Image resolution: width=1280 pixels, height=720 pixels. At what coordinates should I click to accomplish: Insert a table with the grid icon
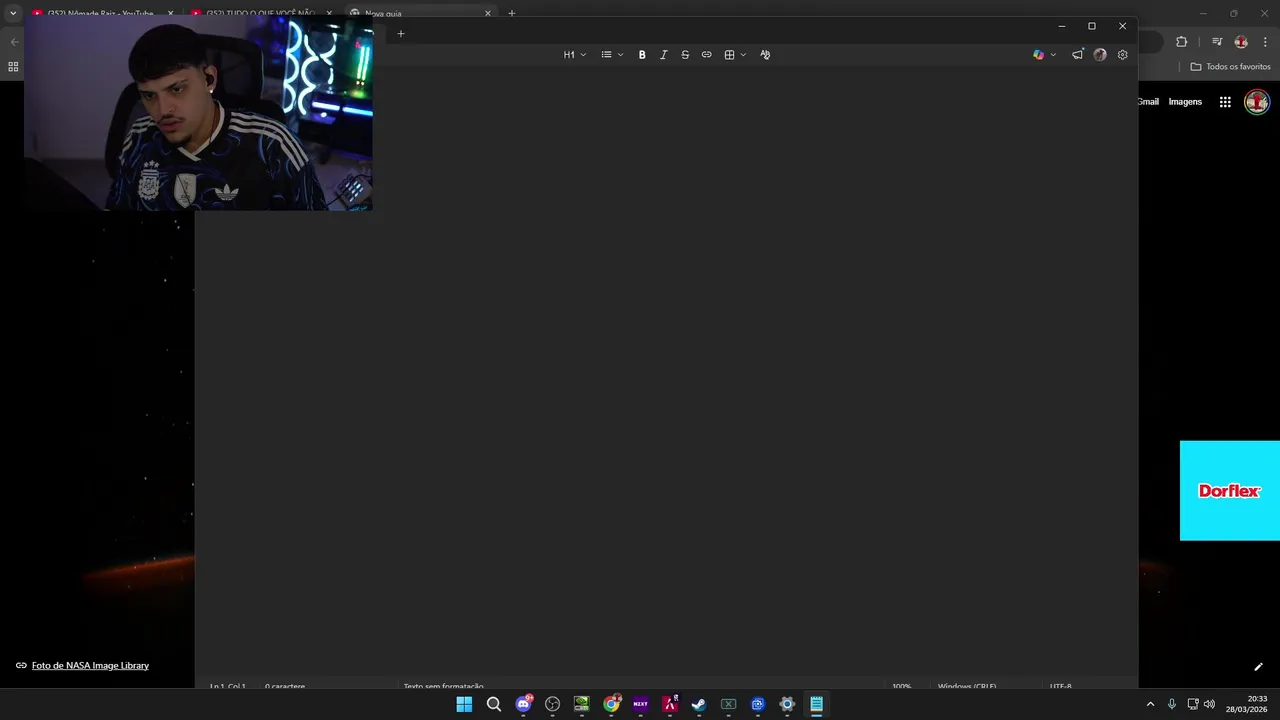point(729,55)
